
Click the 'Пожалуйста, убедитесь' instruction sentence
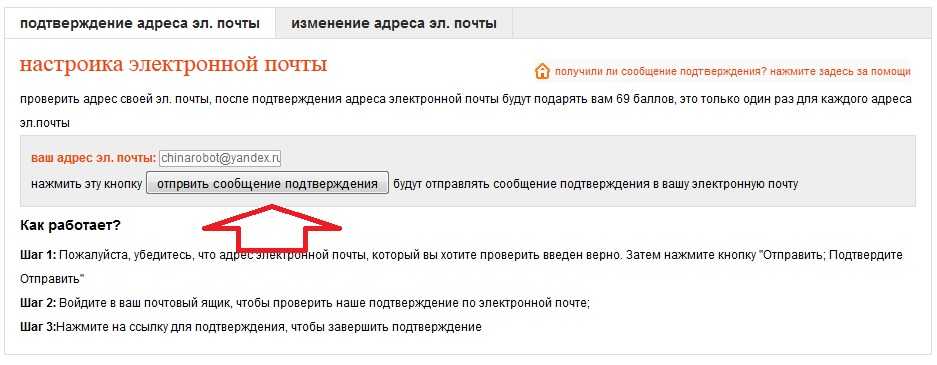click(461, 266)
